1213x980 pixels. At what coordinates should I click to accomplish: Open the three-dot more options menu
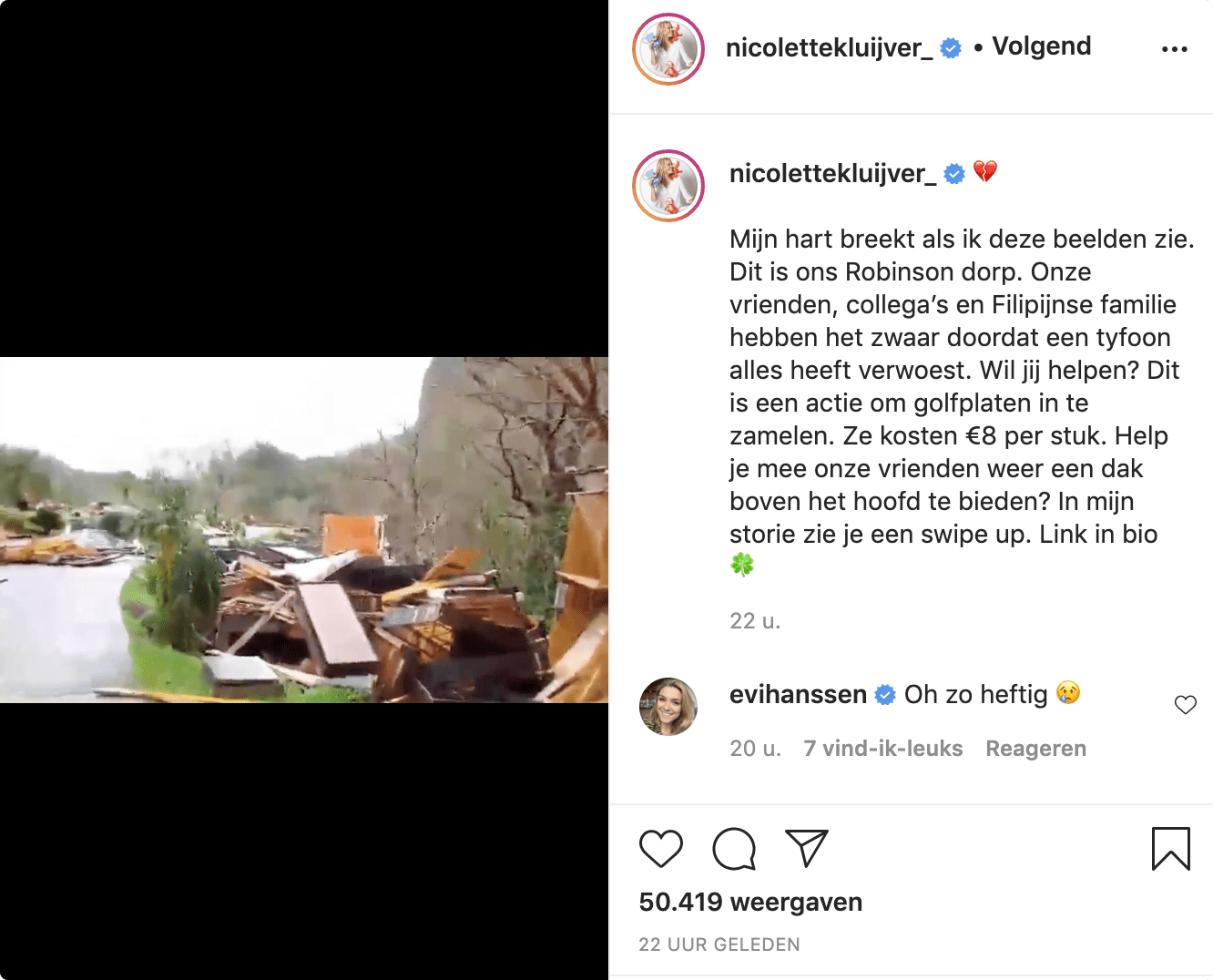click(1175, 49)
